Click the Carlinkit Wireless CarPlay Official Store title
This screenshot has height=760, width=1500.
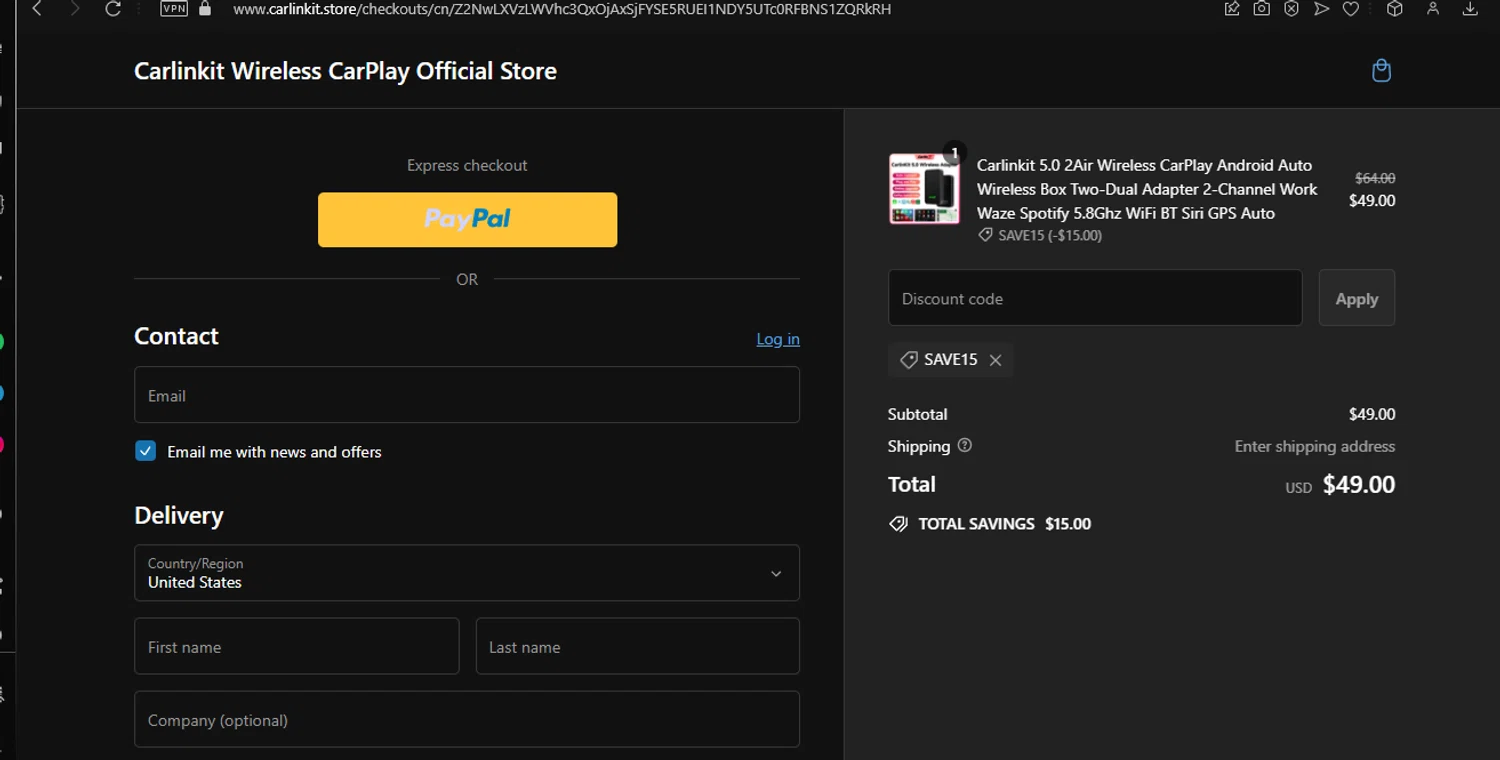[x=345, y=71]
